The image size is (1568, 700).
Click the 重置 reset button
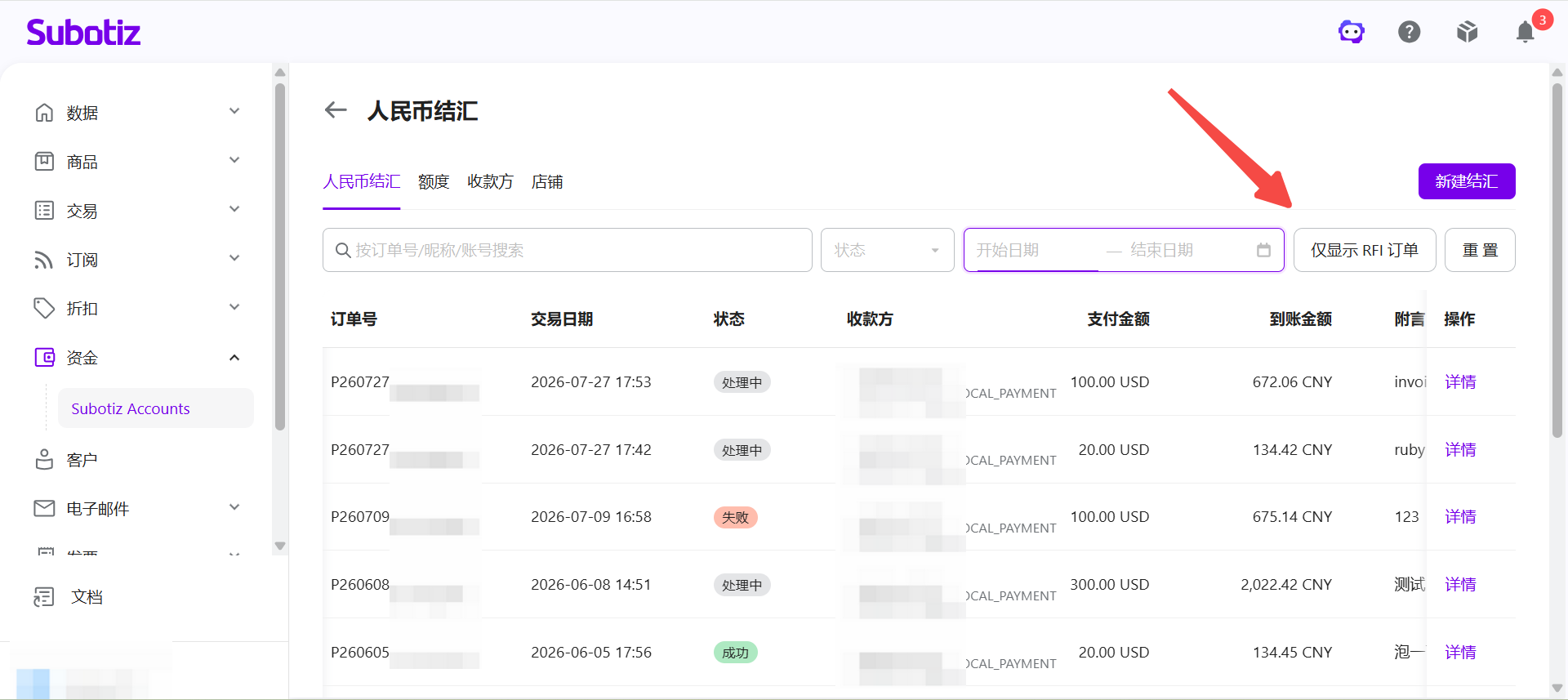[1480, 250]
